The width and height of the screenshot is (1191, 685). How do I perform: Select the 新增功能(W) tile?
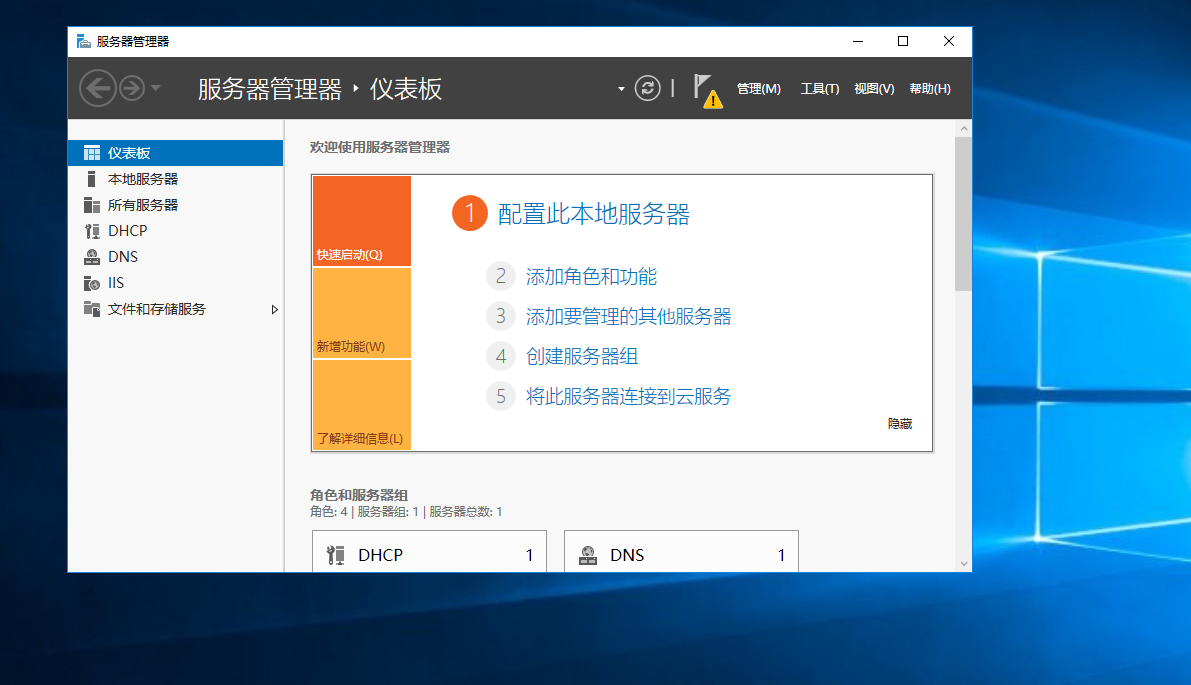362,313
